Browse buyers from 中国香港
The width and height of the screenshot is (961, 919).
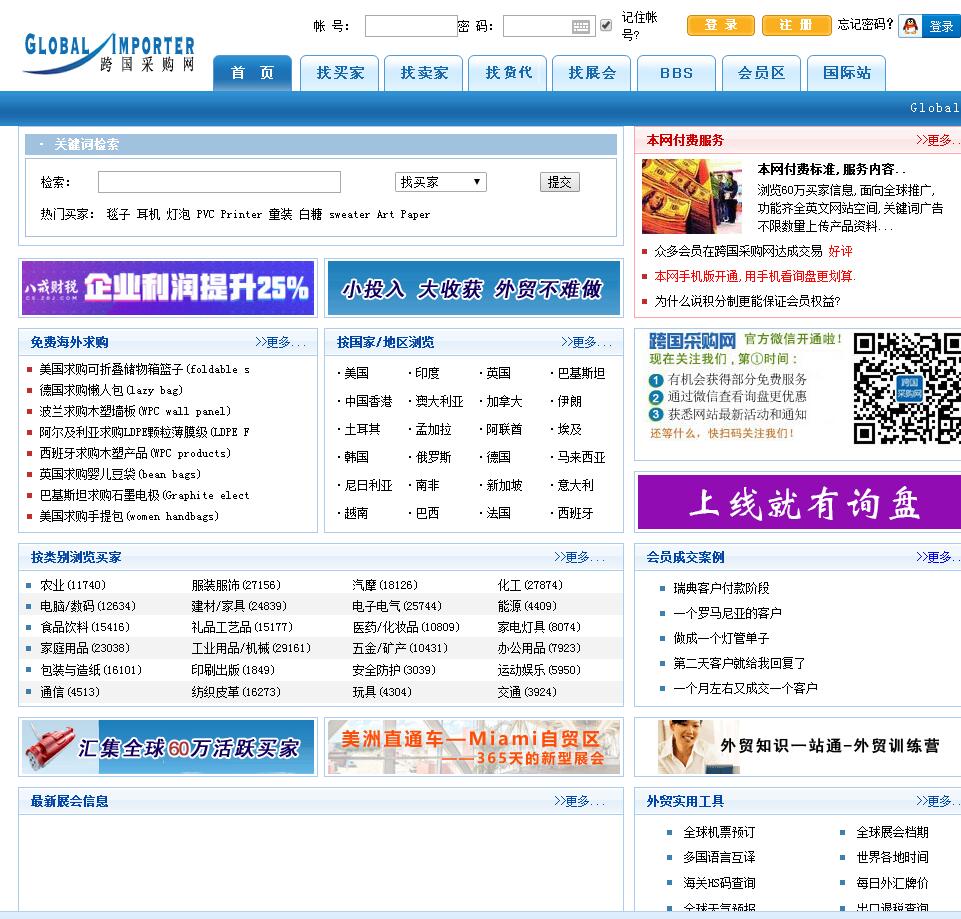(368, 402)
